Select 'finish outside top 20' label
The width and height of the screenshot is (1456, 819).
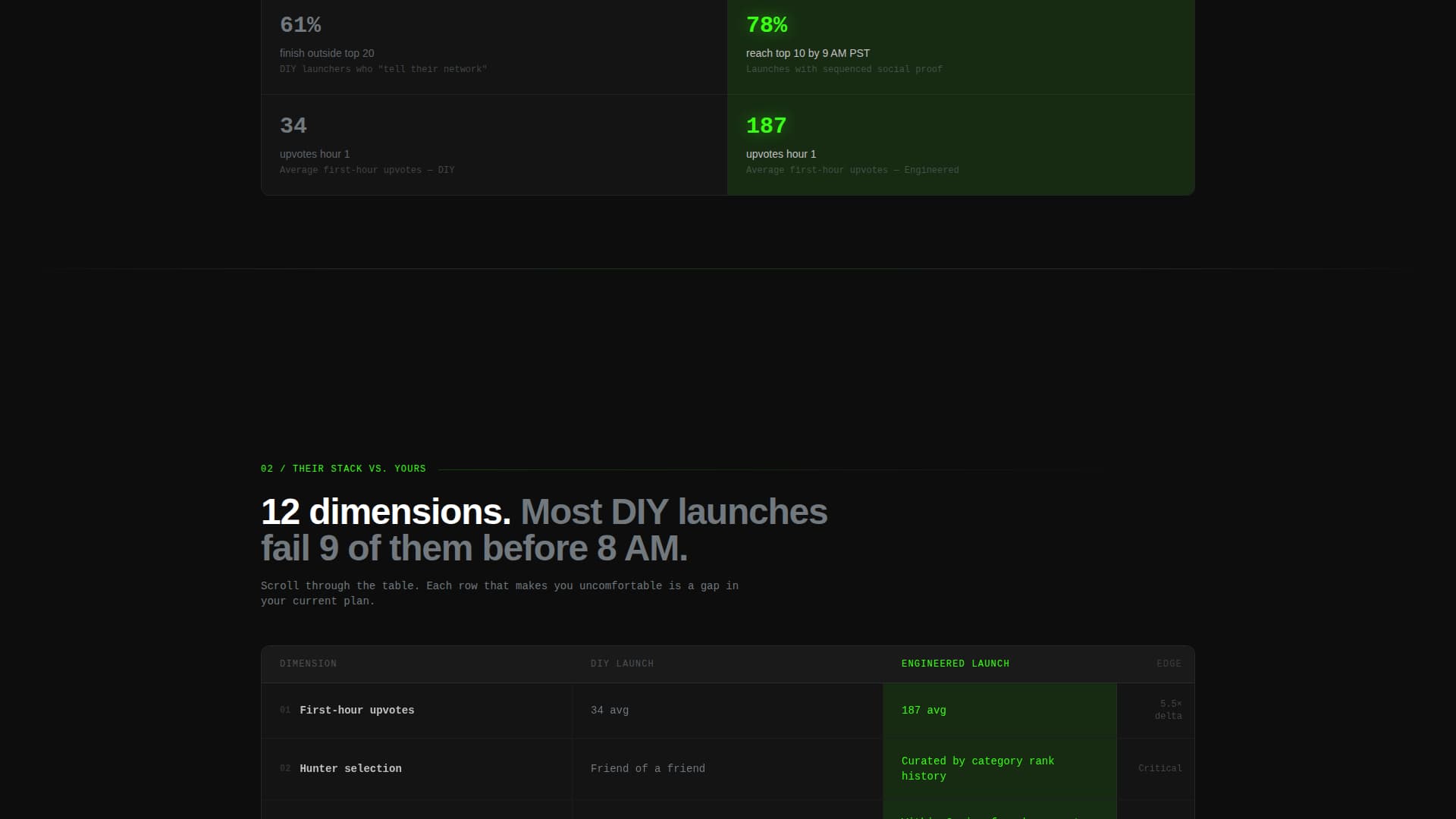pyautogui.click(x=327, y=53)
